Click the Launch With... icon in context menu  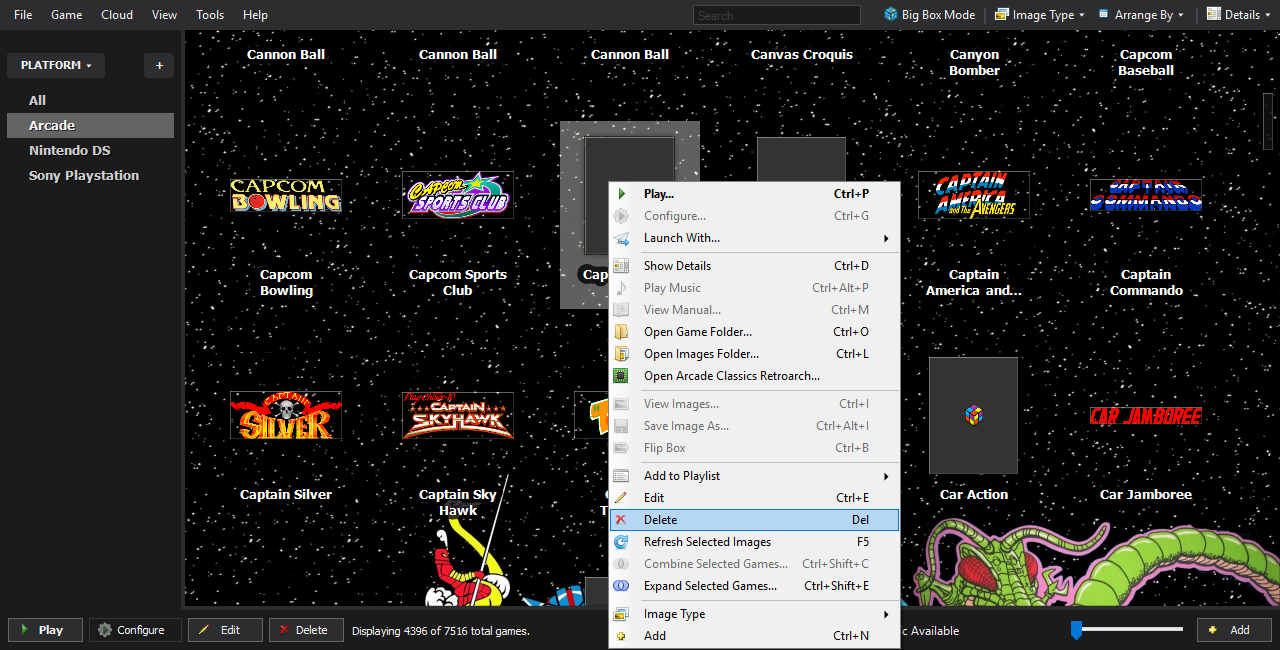(621, 238)
